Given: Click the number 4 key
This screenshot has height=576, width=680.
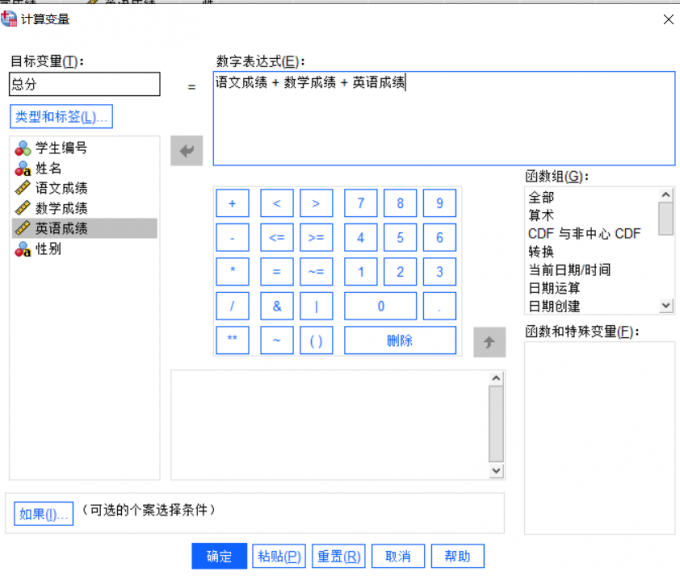Looking at the screenshot, I should coord(361,237).
